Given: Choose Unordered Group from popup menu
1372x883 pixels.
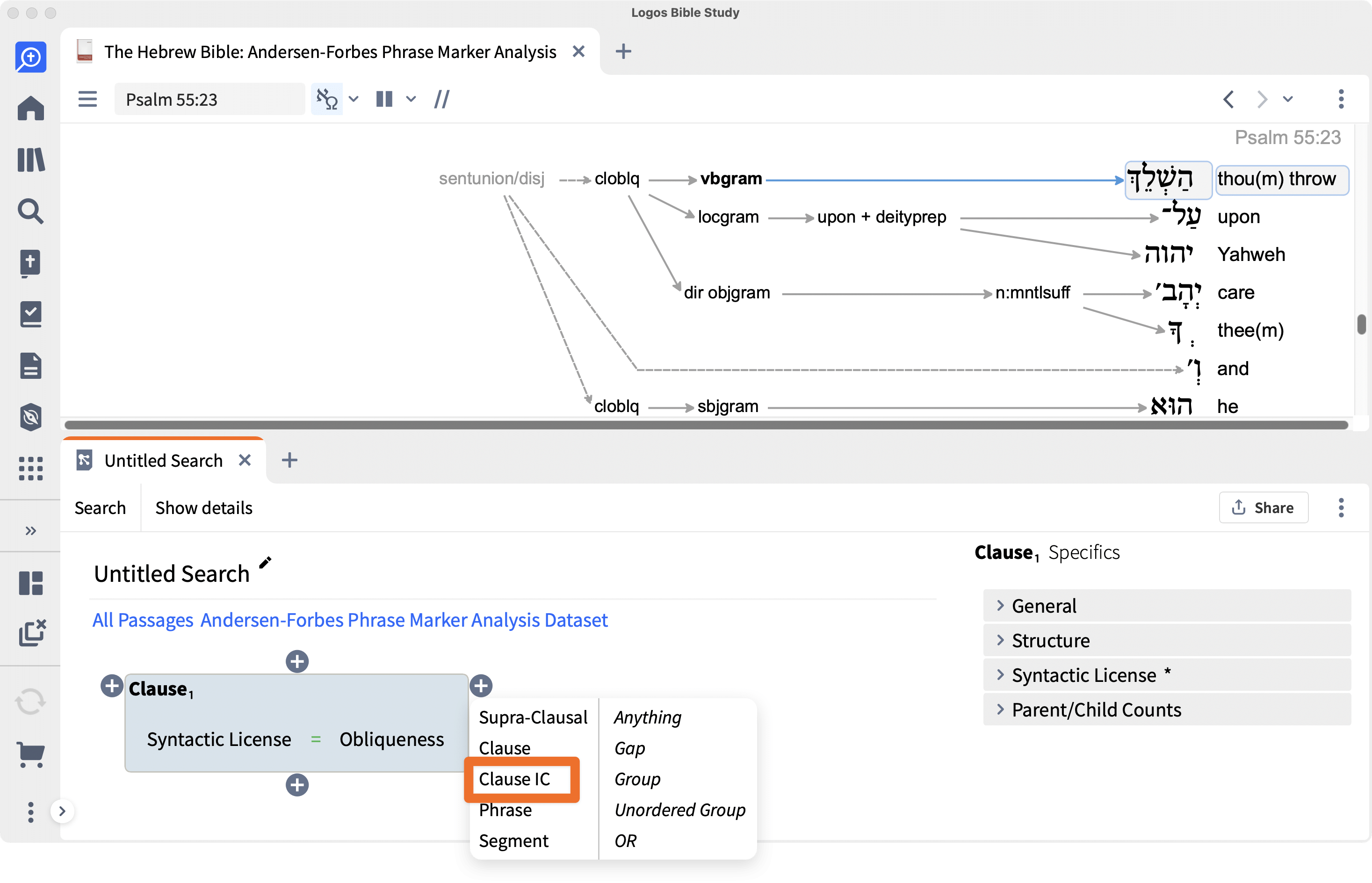Looking at the screenshot, I should [x=680, y=810].
